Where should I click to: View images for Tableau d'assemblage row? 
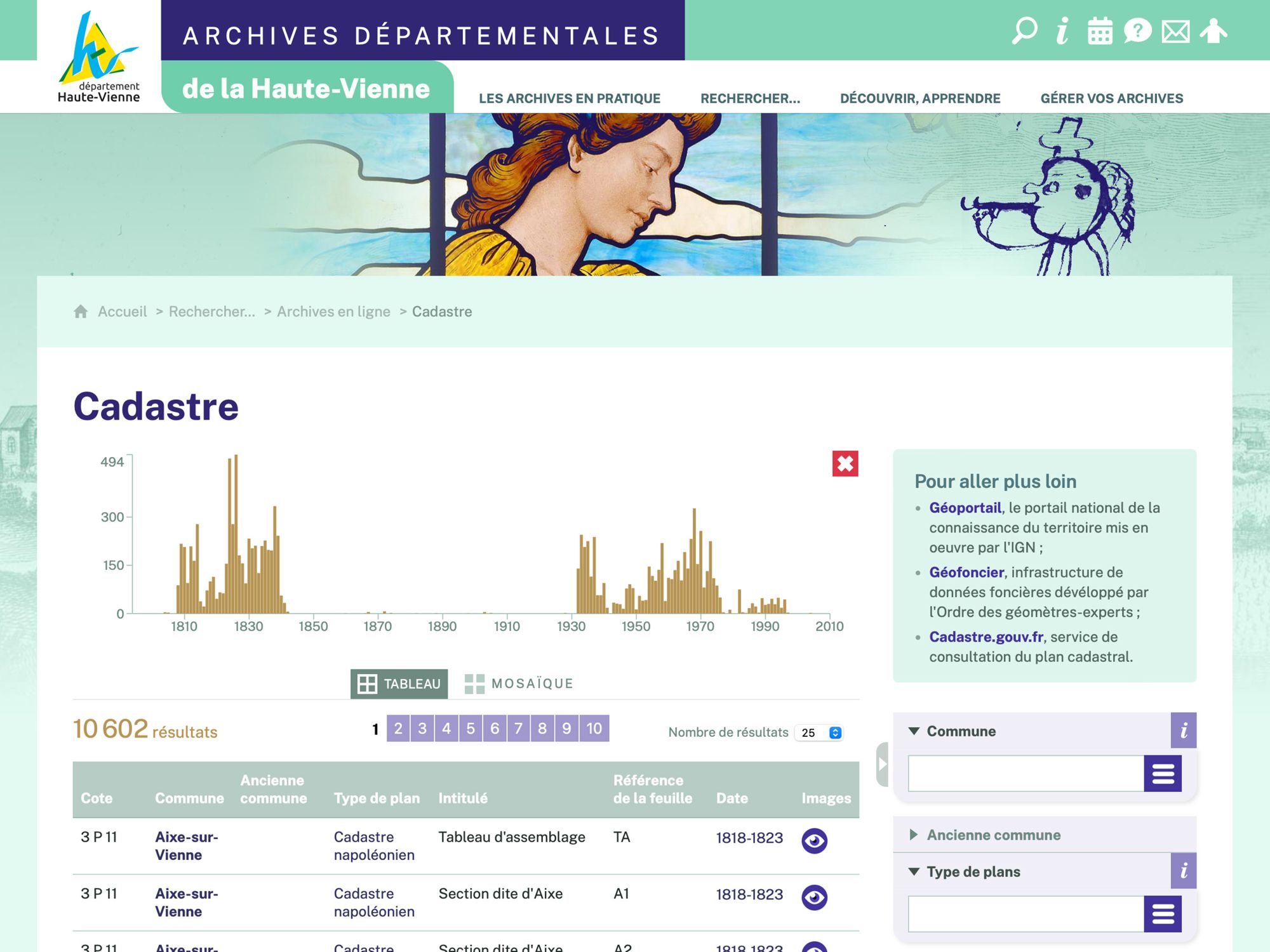click(x=814, y=841)
